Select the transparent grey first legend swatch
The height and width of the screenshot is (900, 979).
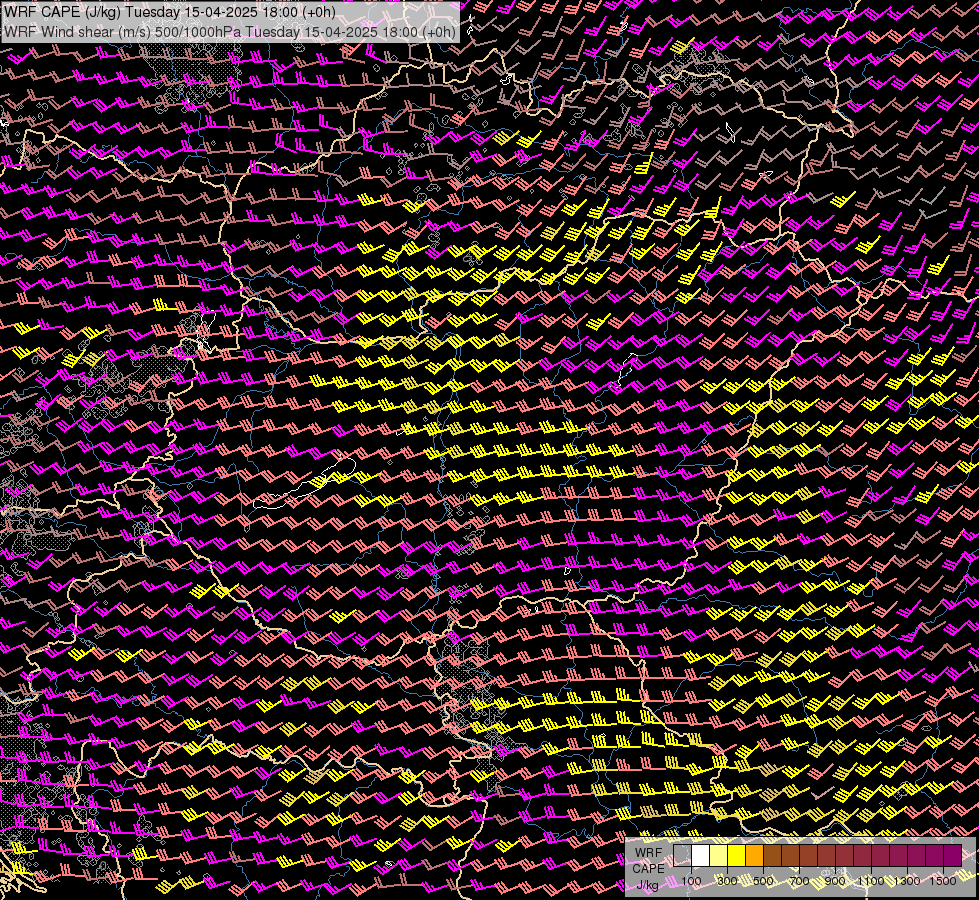[682, 856]
